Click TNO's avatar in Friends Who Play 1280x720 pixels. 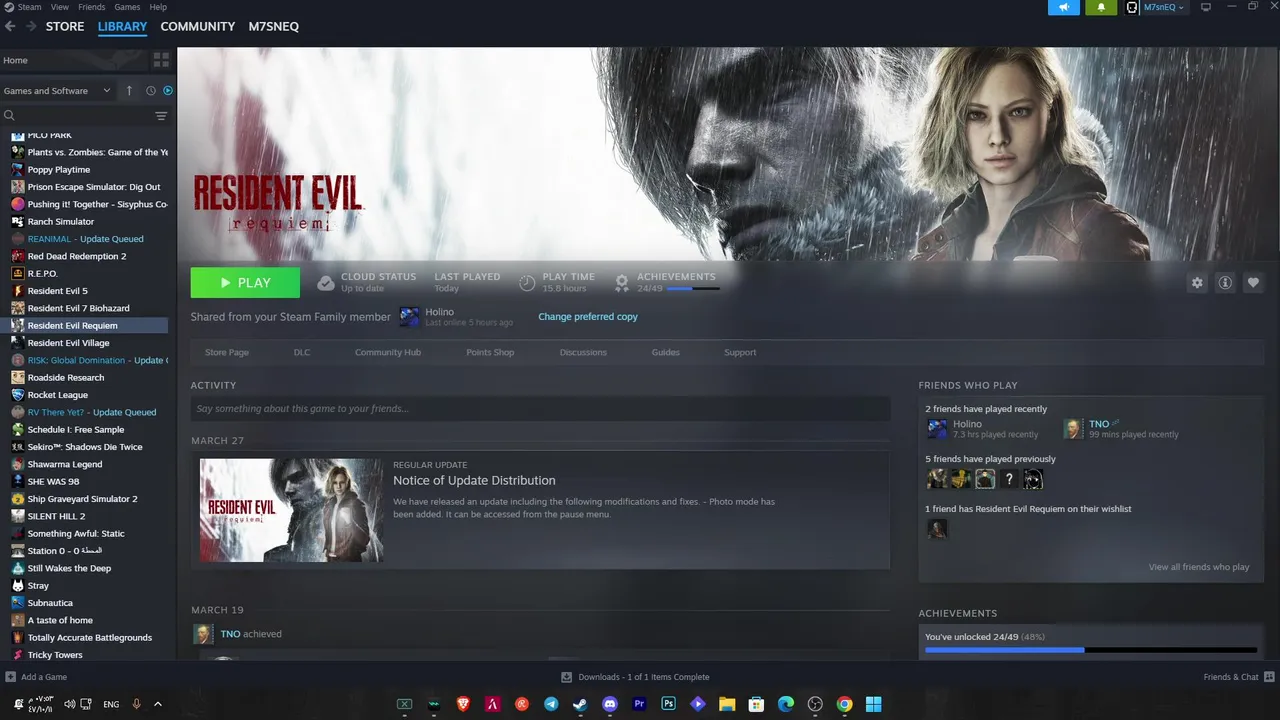[x=1073, y=429]
